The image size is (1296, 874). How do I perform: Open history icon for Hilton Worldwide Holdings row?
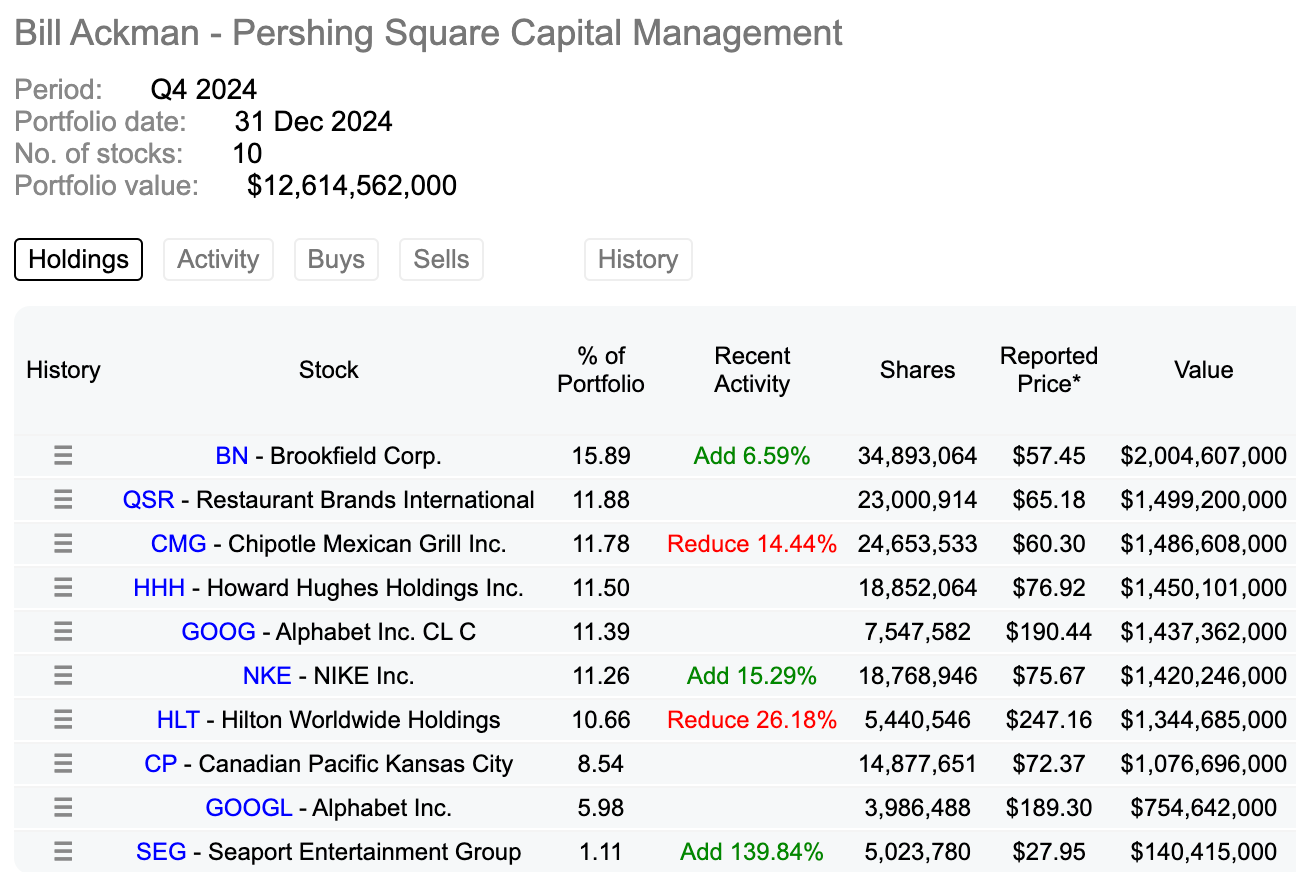pyautogui.click(x=63, y=720)
